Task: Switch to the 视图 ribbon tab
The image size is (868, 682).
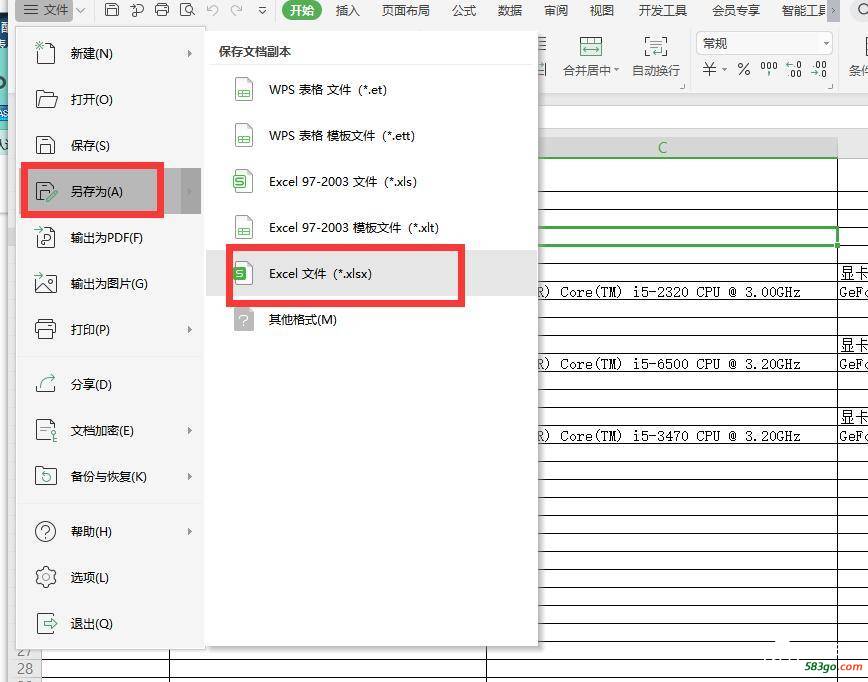Action: (602, 10)
